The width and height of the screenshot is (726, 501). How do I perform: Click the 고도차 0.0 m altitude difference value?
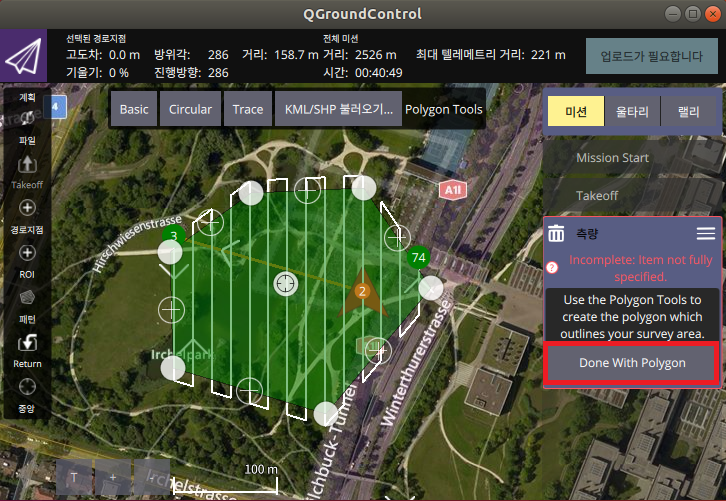tap(124, 55)
